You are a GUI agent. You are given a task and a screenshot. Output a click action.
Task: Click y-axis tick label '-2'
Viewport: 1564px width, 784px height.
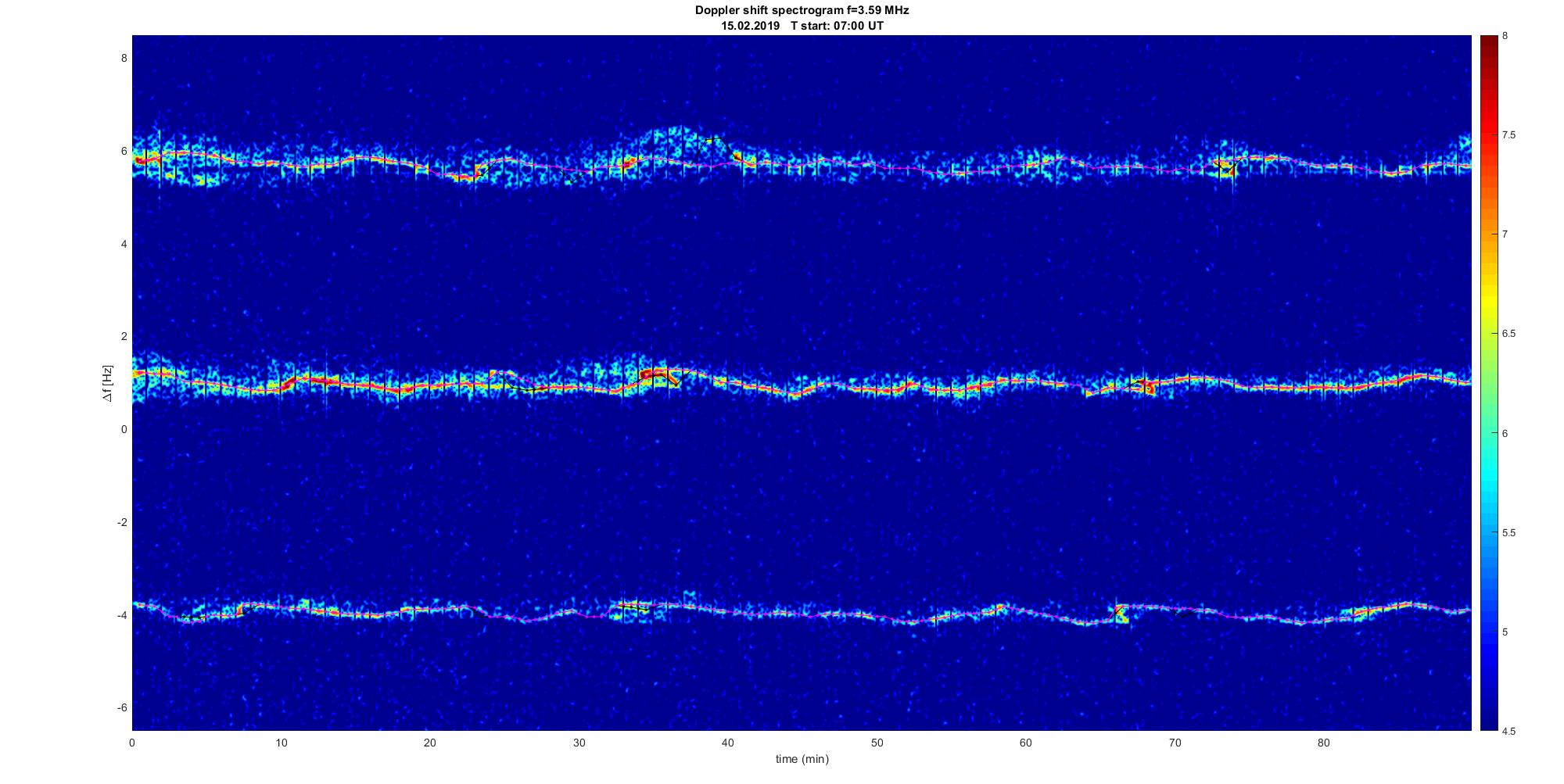click(x=121, y=522)
